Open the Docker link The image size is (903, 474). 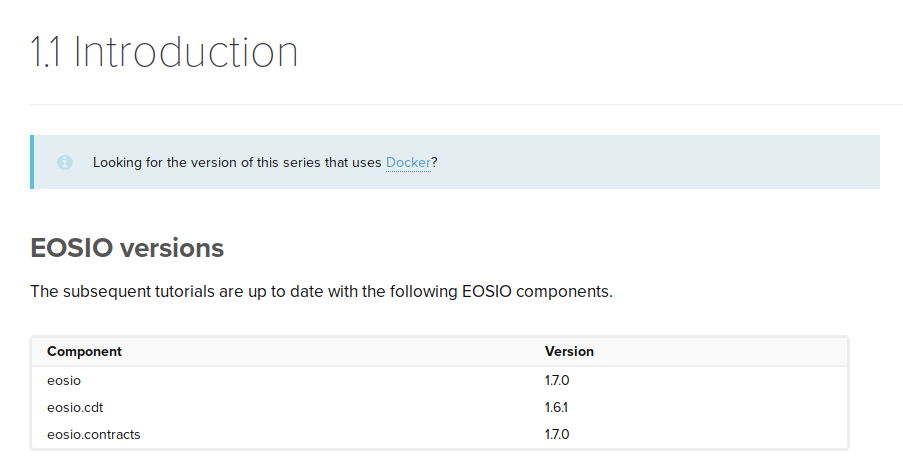(408, 162)
